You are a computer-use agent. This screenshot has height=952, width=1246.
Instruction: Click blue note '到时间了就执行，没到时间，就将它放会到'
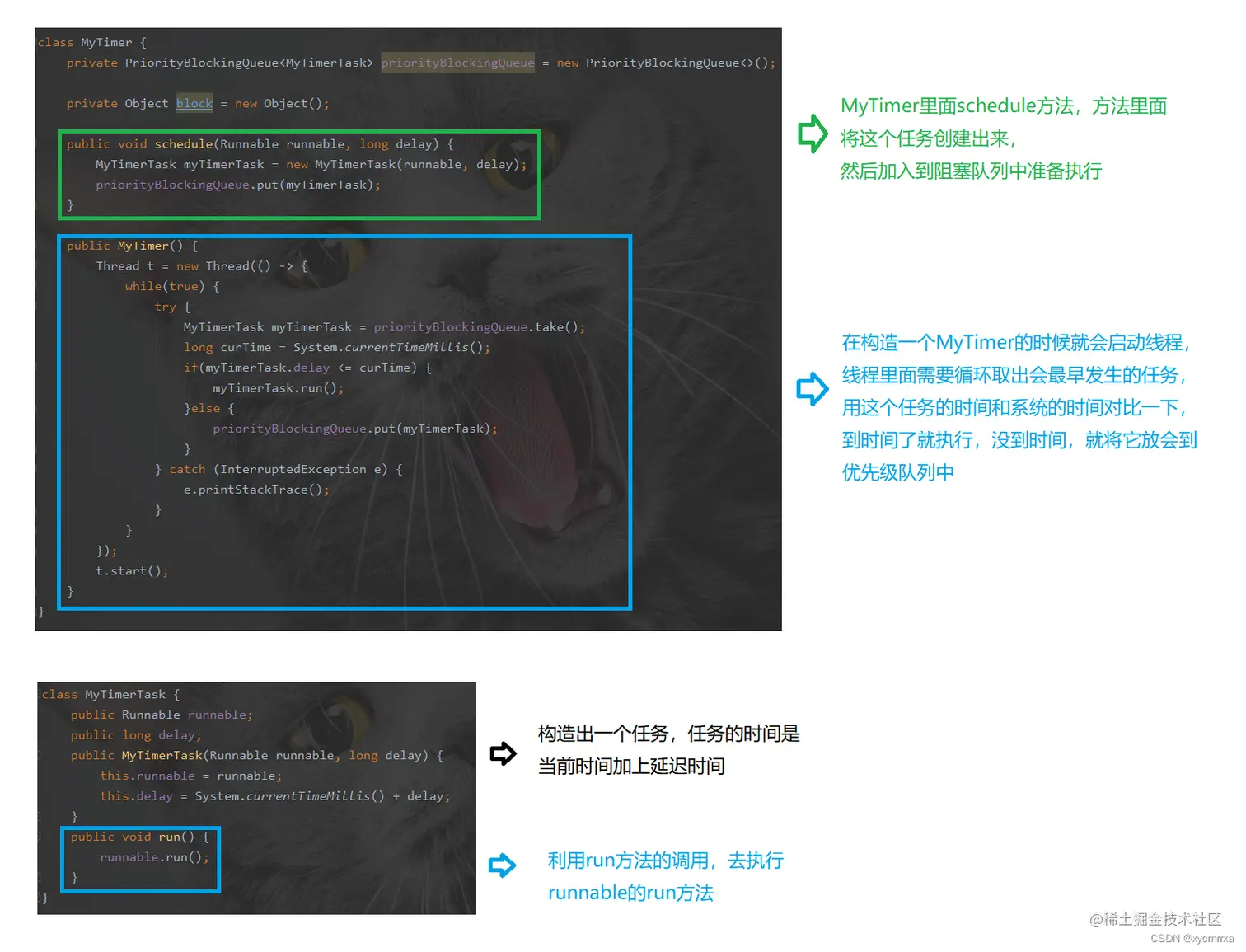click(1019, 440)
